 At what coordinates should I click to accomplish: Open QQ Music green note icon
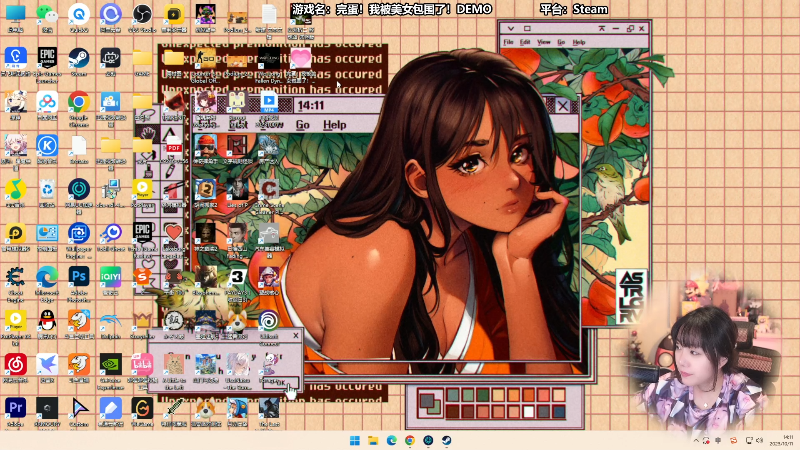coord(15,189)
